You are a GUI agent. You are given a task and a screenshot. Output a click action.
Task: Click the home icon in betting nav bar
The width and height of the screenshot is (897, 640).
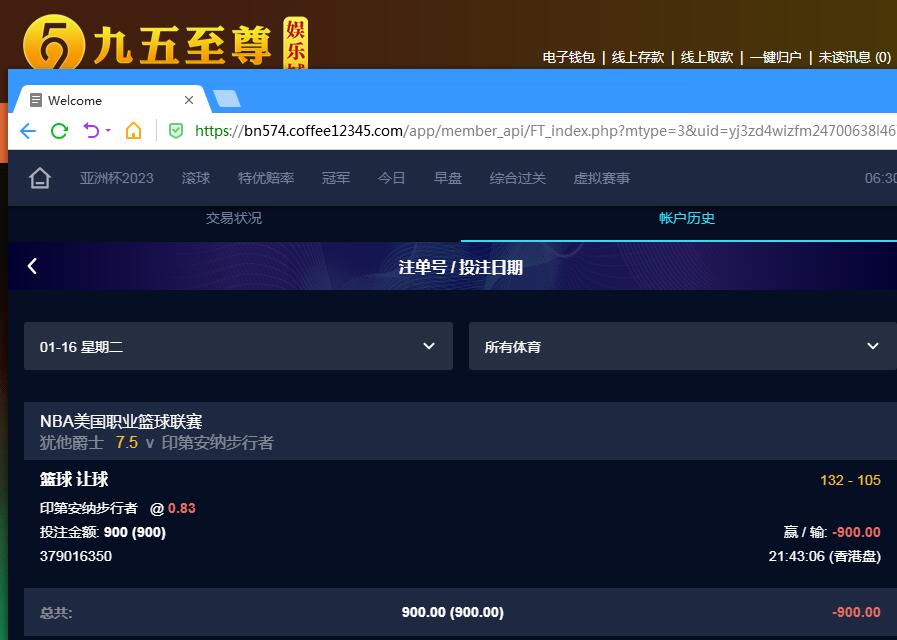39,178
